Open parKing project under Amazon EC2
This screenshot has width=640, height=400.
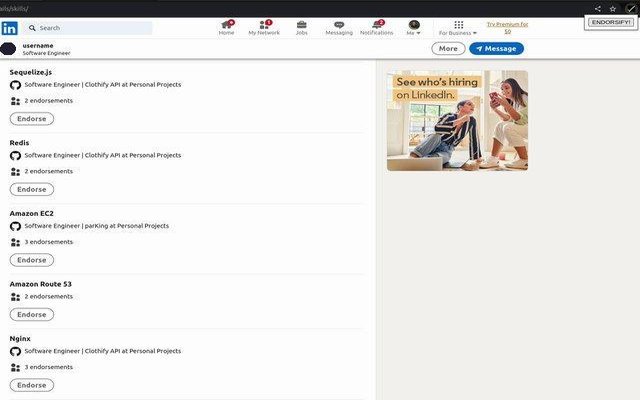tap(96, 226)
